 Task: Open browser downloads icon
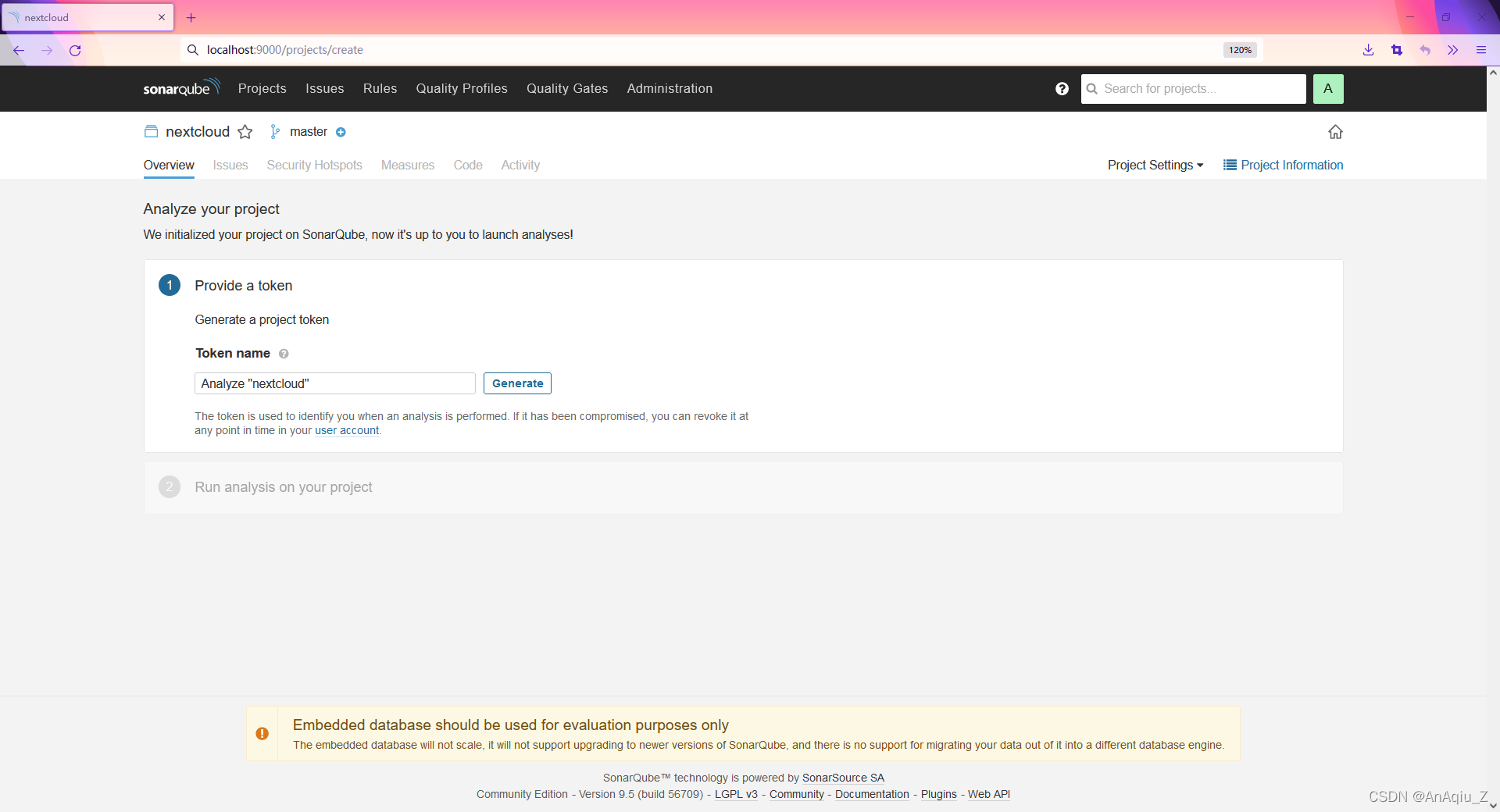pyautogui.click(x=1369, y=50)
